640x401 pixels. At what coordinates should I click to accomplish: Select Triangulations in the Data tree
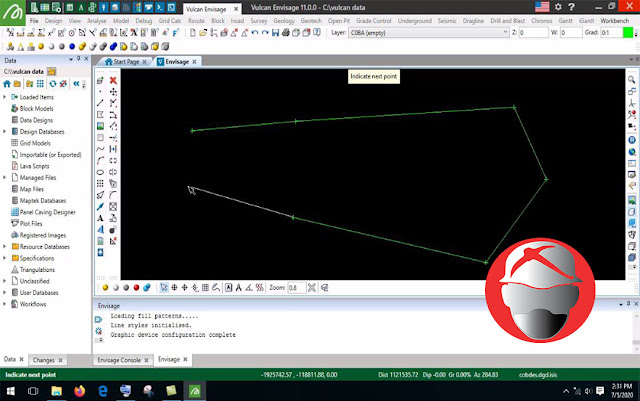click(37, 270)
